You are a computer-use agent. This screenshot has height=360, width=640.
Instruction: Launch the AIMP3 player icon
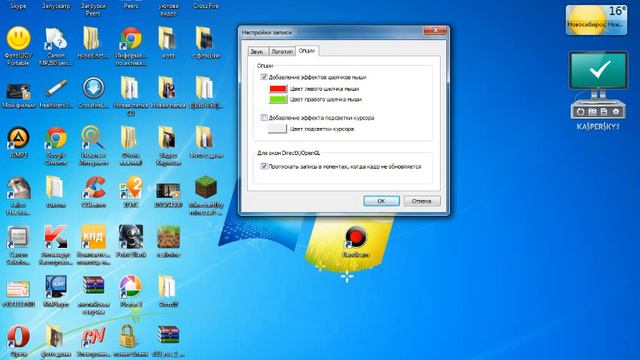(18, 138)
